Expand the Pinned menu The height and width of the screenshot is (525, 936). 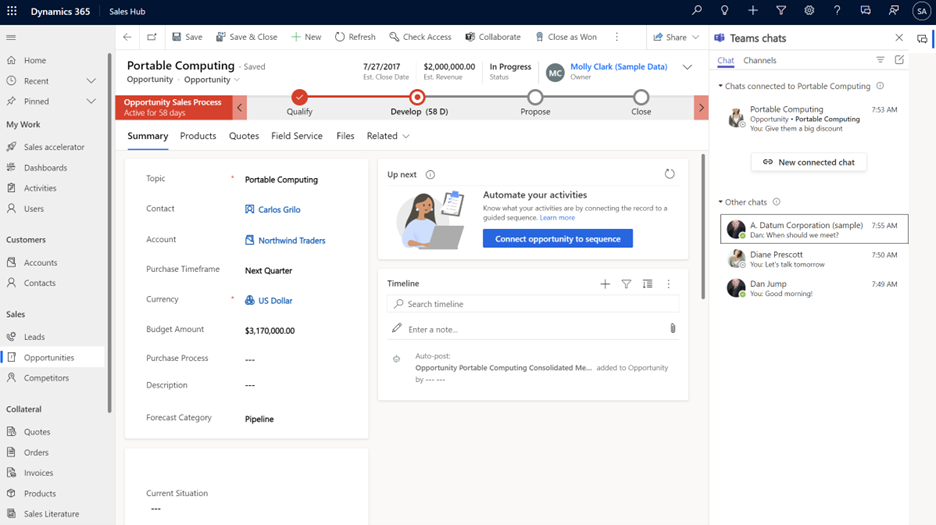point(91,101)
